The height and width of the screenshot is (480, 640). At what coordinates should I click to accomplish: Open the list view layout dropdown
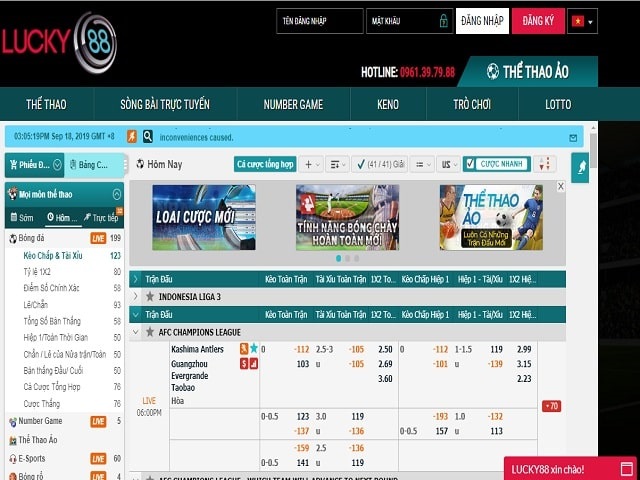(x=422, y=164)
